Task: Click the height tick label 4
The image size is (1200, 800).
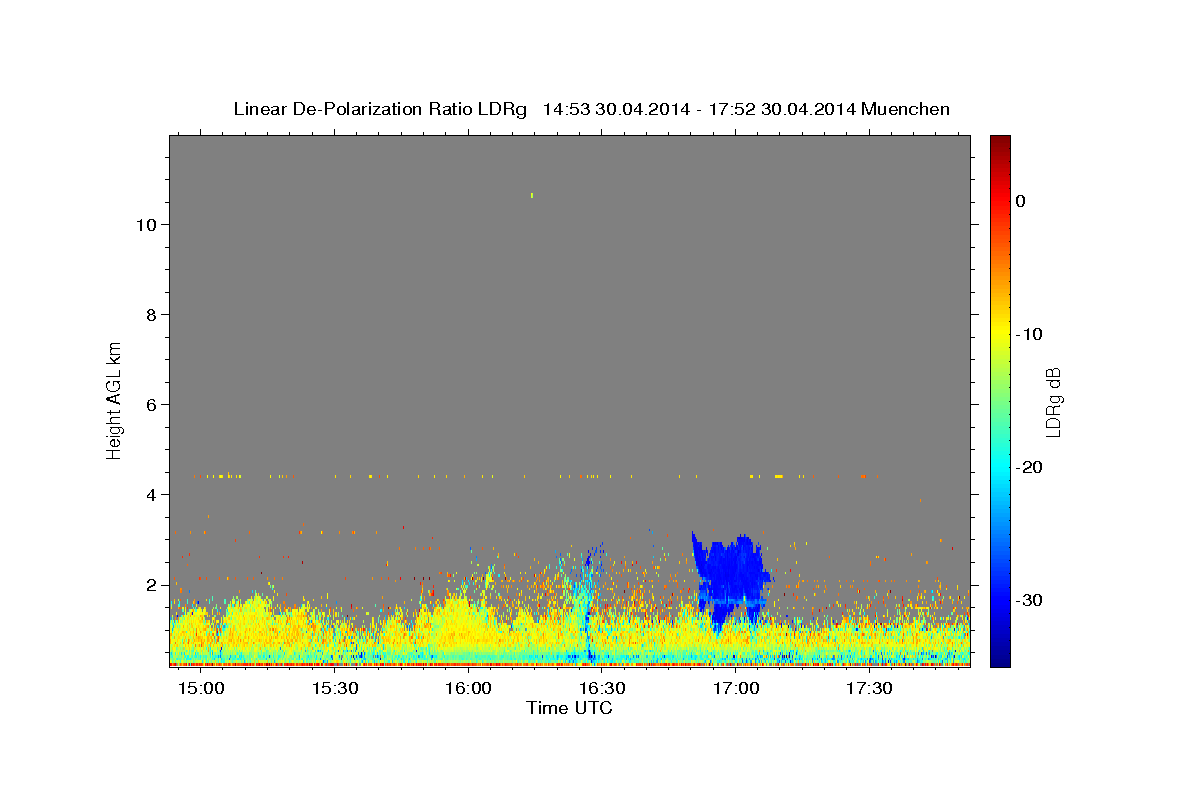Action: click(150, 495)
